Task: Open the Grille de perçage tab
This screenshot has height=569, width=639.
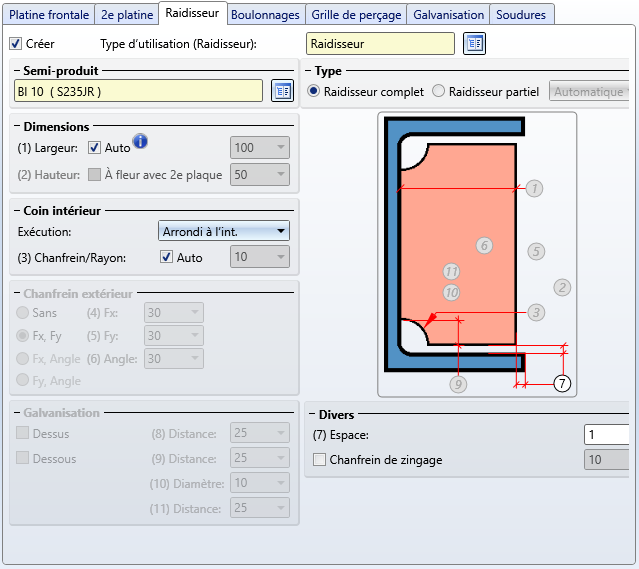Action: 357,15
